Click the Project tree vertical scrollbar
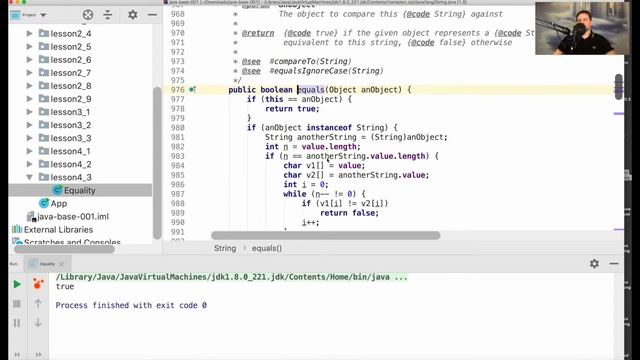The width and height of the screenshot is (640, 360). pyautogui.click(x=157, y=162)
